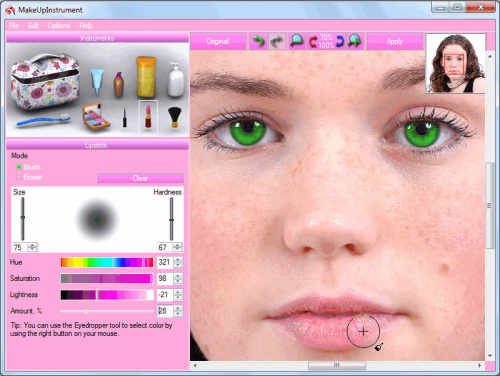Click the vertical Hardness slider
500x376 pixels.
point(171,219)
